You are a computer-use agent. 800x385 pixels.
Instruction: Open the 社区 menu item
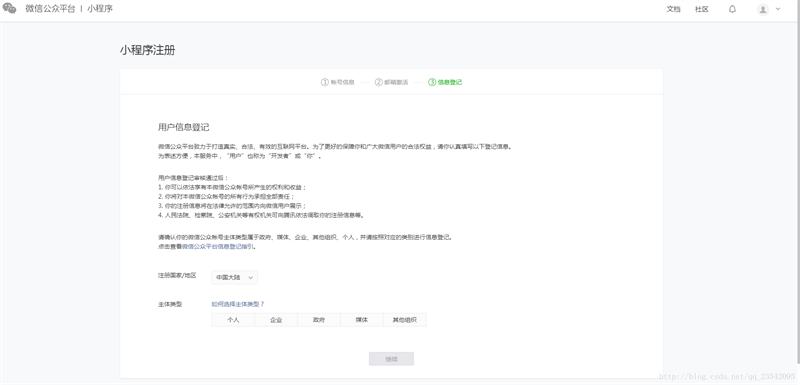702,9
